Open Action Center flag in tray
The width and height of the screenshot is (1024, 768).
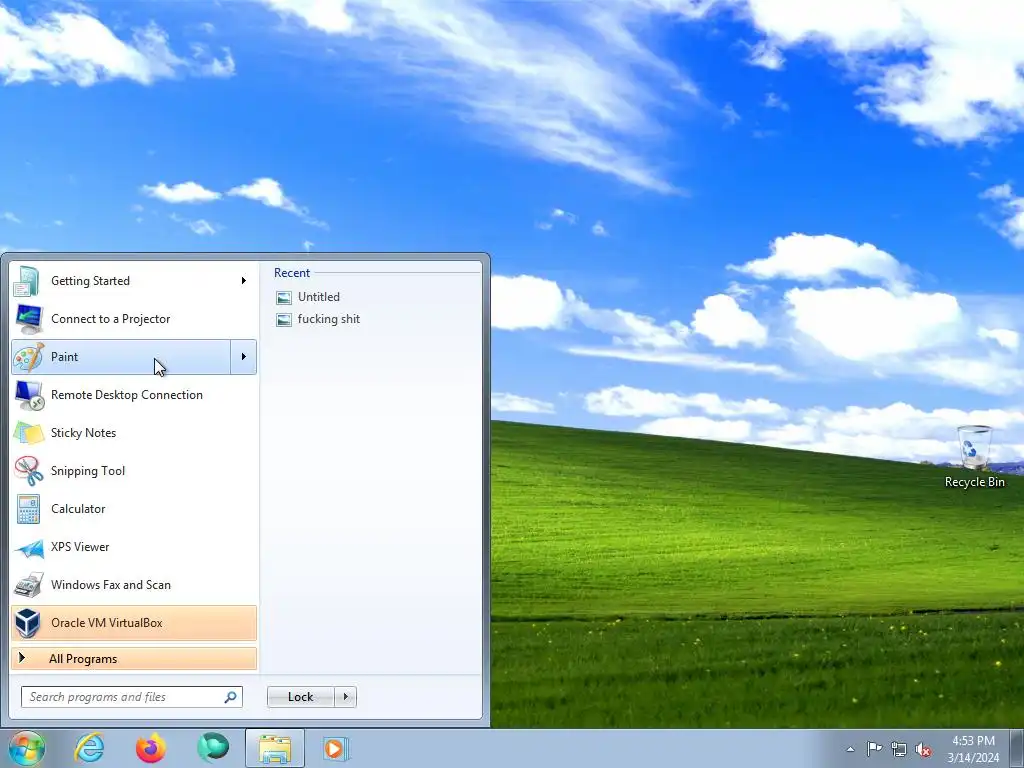[x=874, y=748]
